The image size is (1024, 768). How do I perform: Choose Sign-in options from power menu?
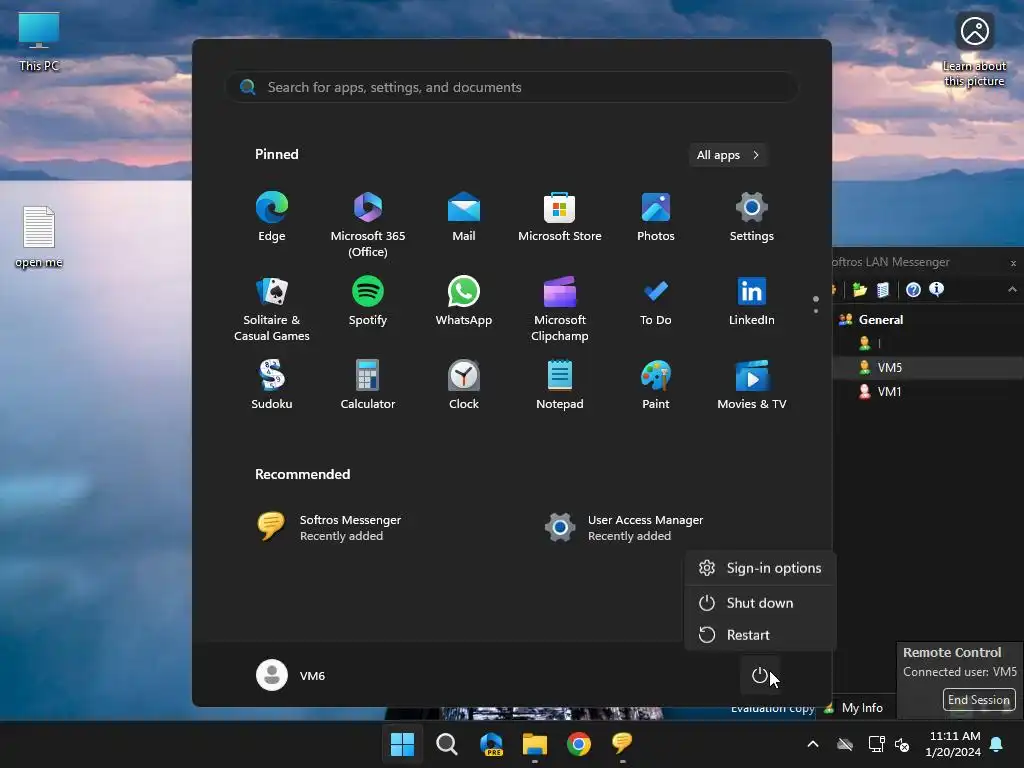coord(760,568)
